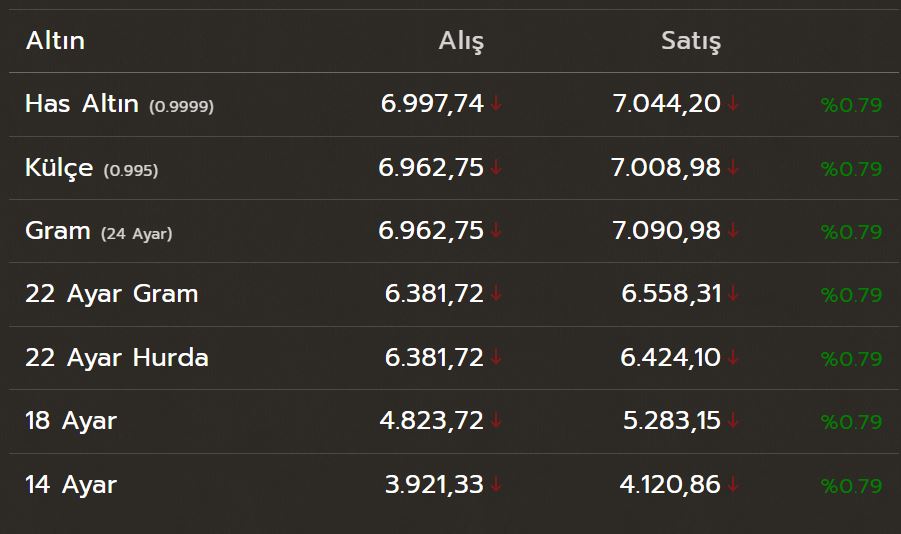Image resolution: width=901 pixels, height=534 pixels.
Task: Click the down arrow next to 22 Ayar Hurda Satış
Action: (733, 357)
